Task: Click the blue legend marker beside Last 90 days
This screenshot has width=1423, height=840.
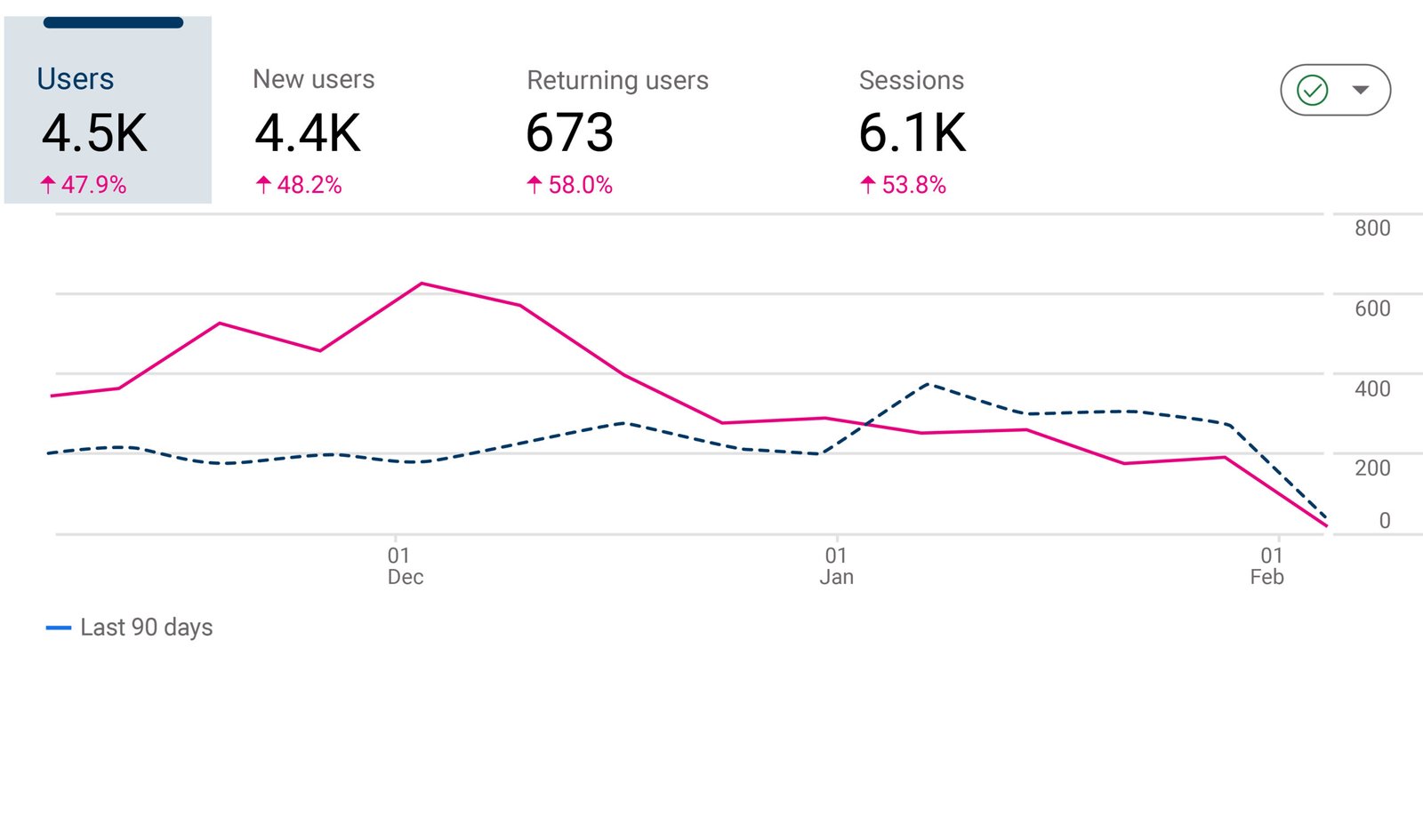Action: (58, 628)
